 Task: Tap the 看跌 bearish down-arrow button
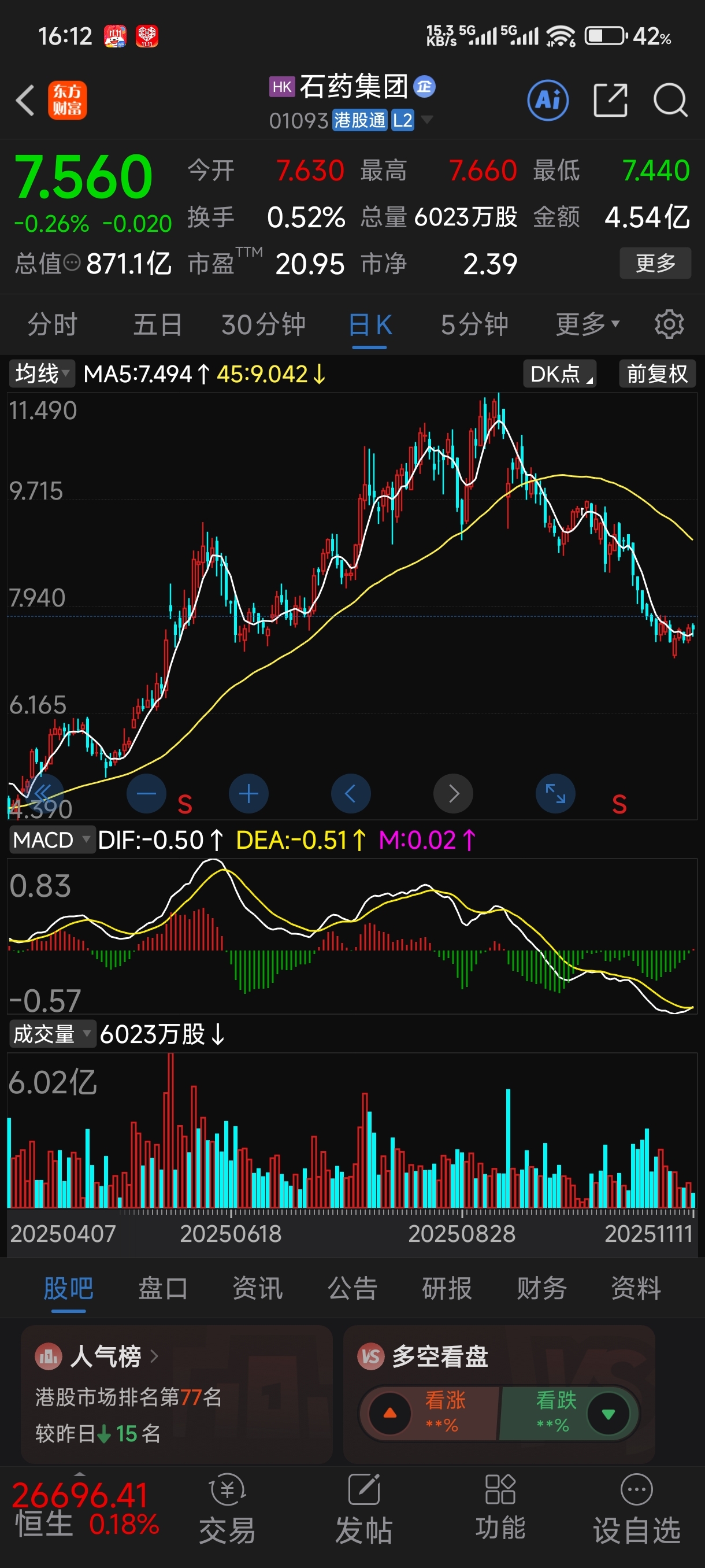click(608, 1414)
